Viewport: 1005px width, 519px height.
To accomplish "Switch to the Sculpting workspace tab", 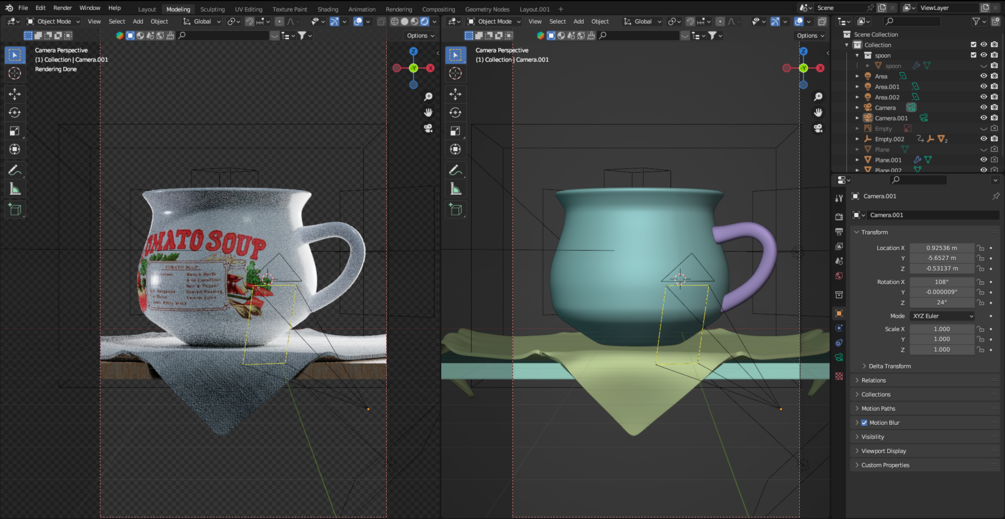I will tap(212, 10).
